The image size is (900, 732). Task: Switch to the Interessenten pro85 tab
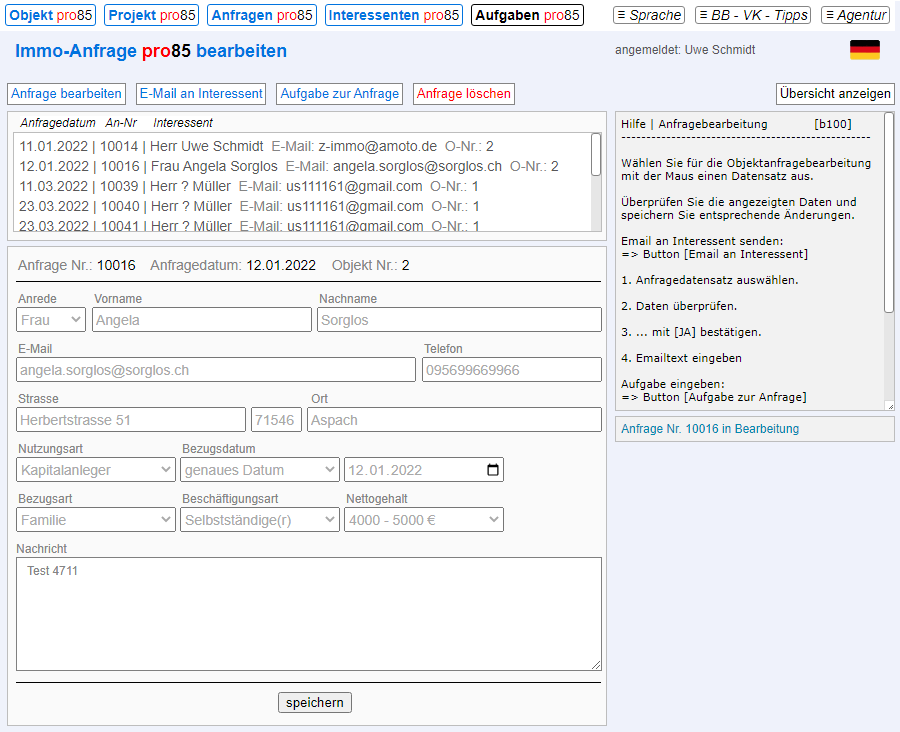point(394,15)
